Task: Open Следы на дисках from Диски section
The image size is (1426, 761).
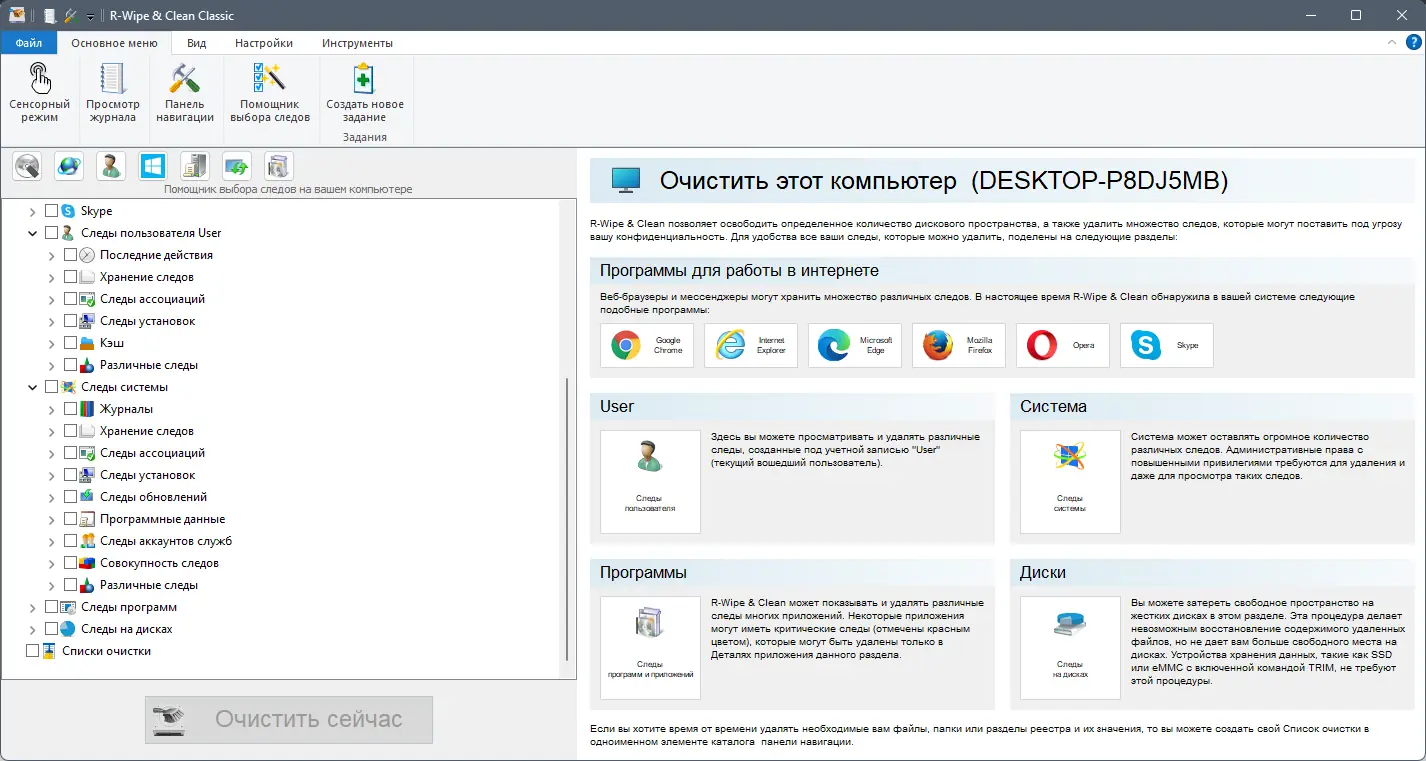Action: [x=1070, y=648]
